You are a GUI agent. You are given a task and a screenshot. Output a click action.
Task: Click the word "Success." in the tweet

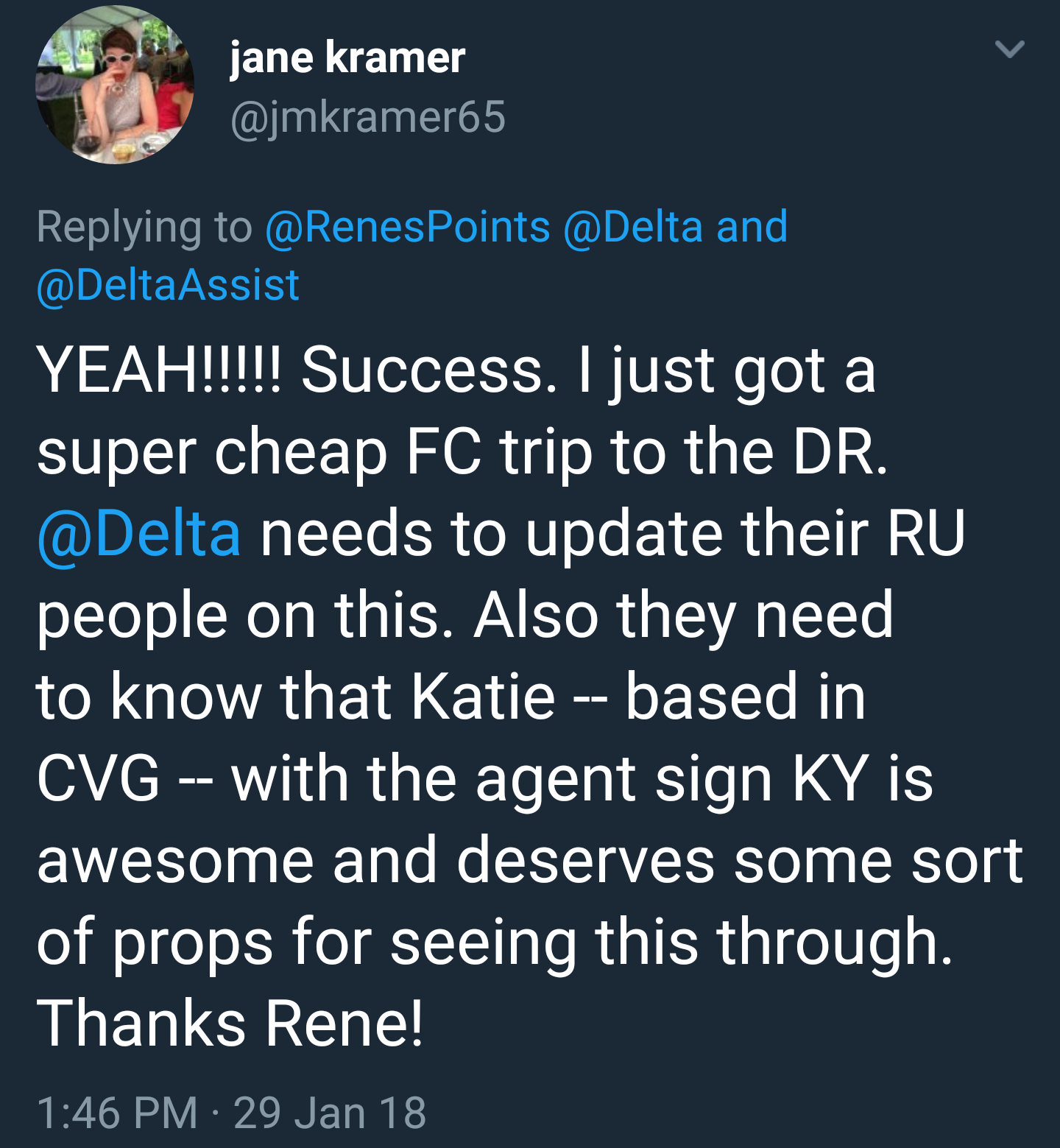point(429,370)
